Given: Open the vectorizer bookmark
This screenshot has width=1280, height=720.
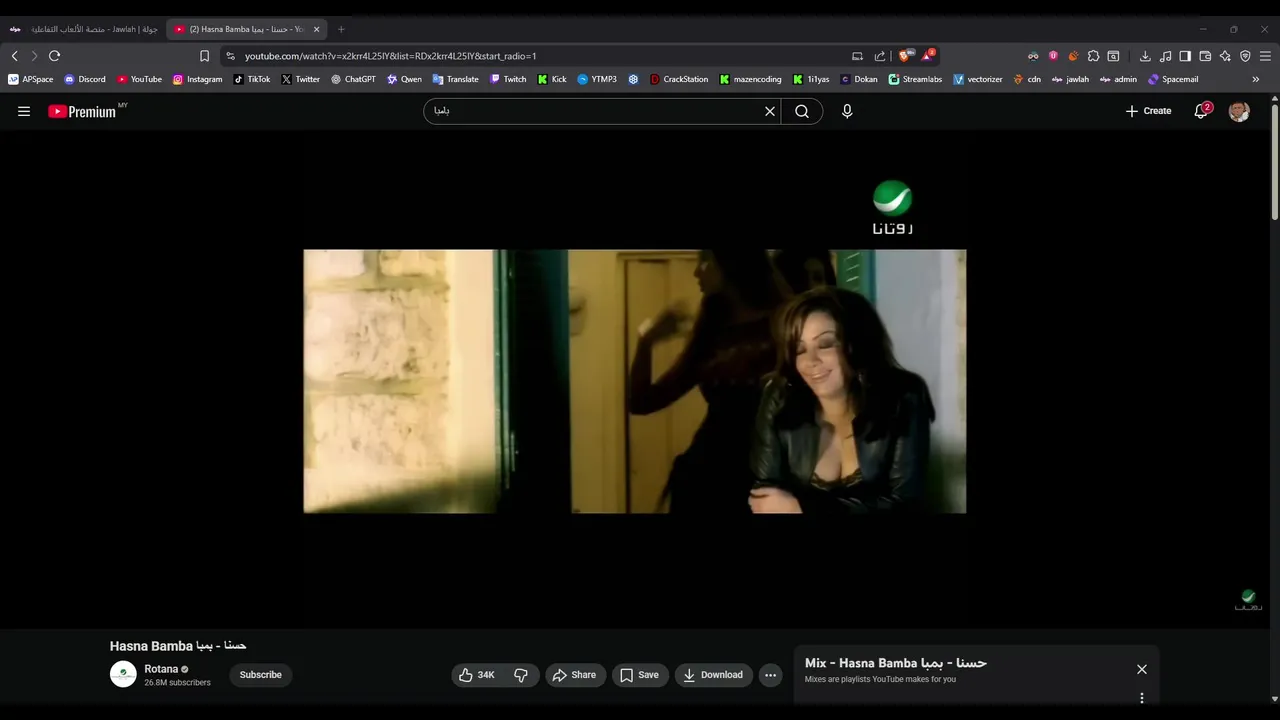Looking at the screenshot, I should point(978,79).
